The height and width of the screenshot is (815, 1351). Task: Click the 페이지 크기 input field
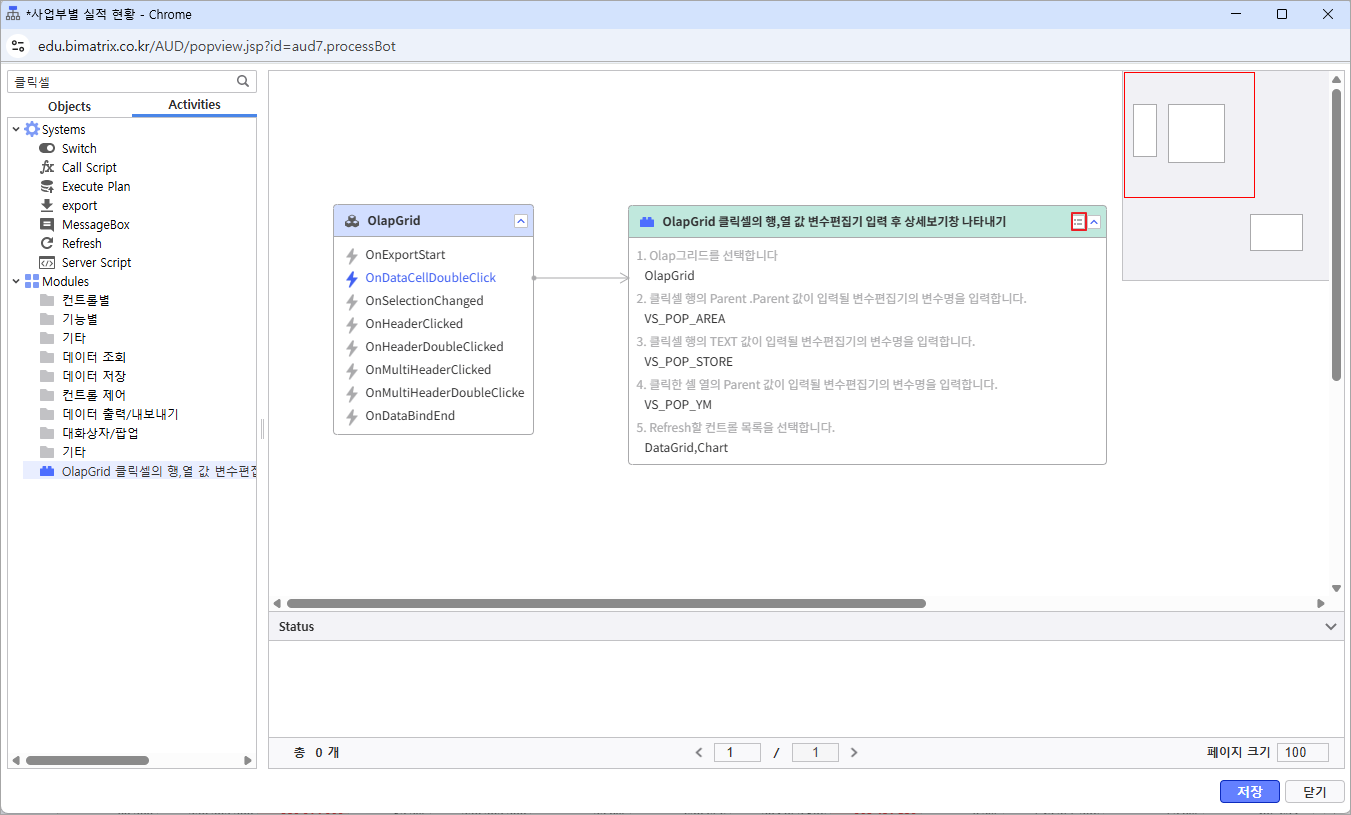pos(1302,753)
